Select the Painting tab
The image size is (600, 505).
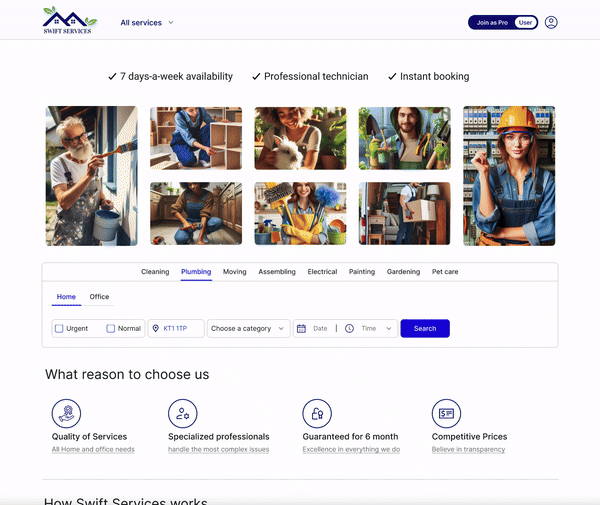[x=362, y=272]
